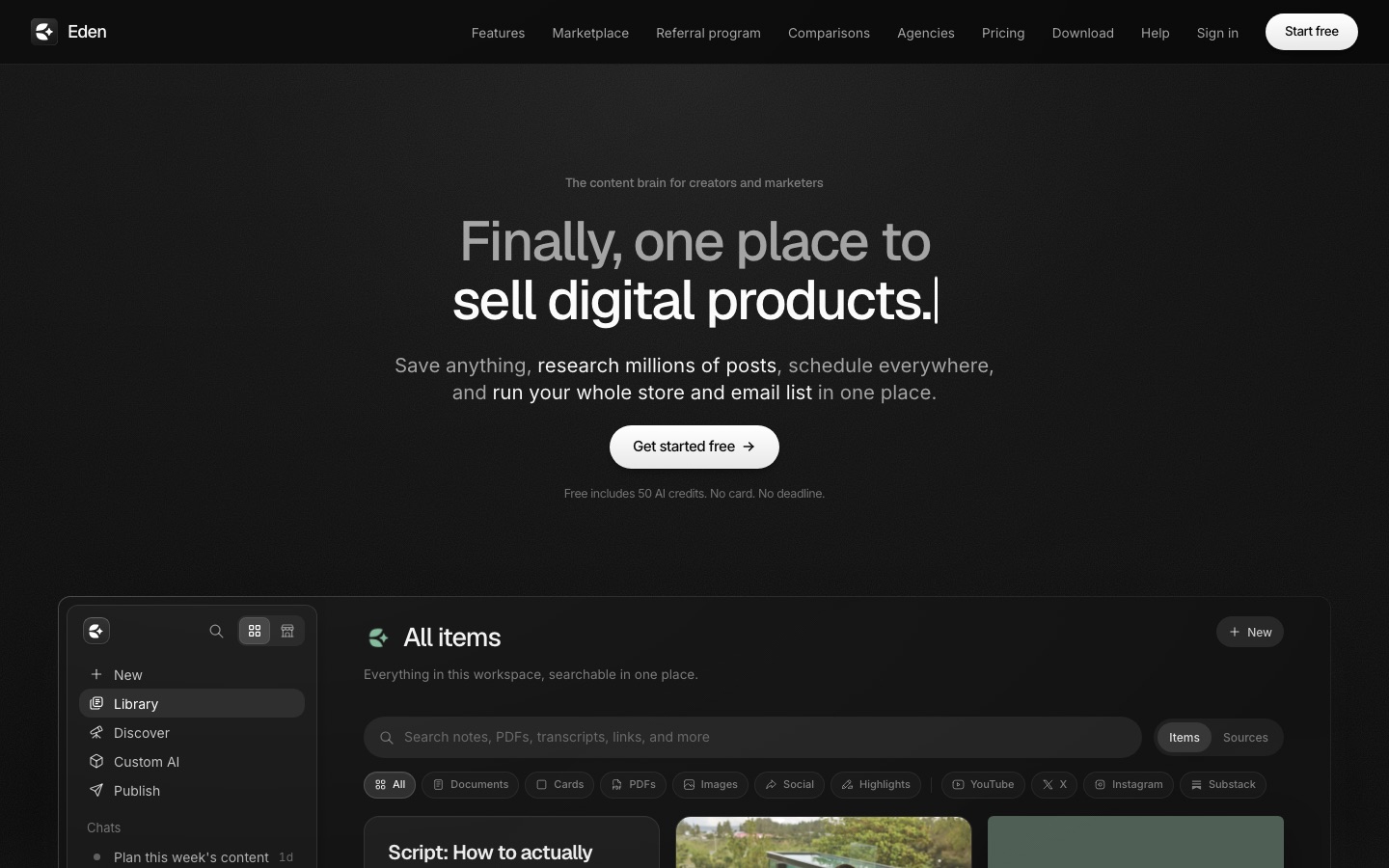Click the Publish paper-plane icon
Viewport: 1389px width, 868px height.
[x=96, y=790]
